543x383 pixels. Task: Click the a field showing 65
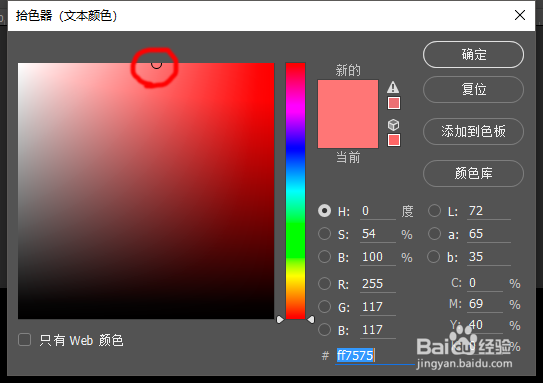point(489,234)
